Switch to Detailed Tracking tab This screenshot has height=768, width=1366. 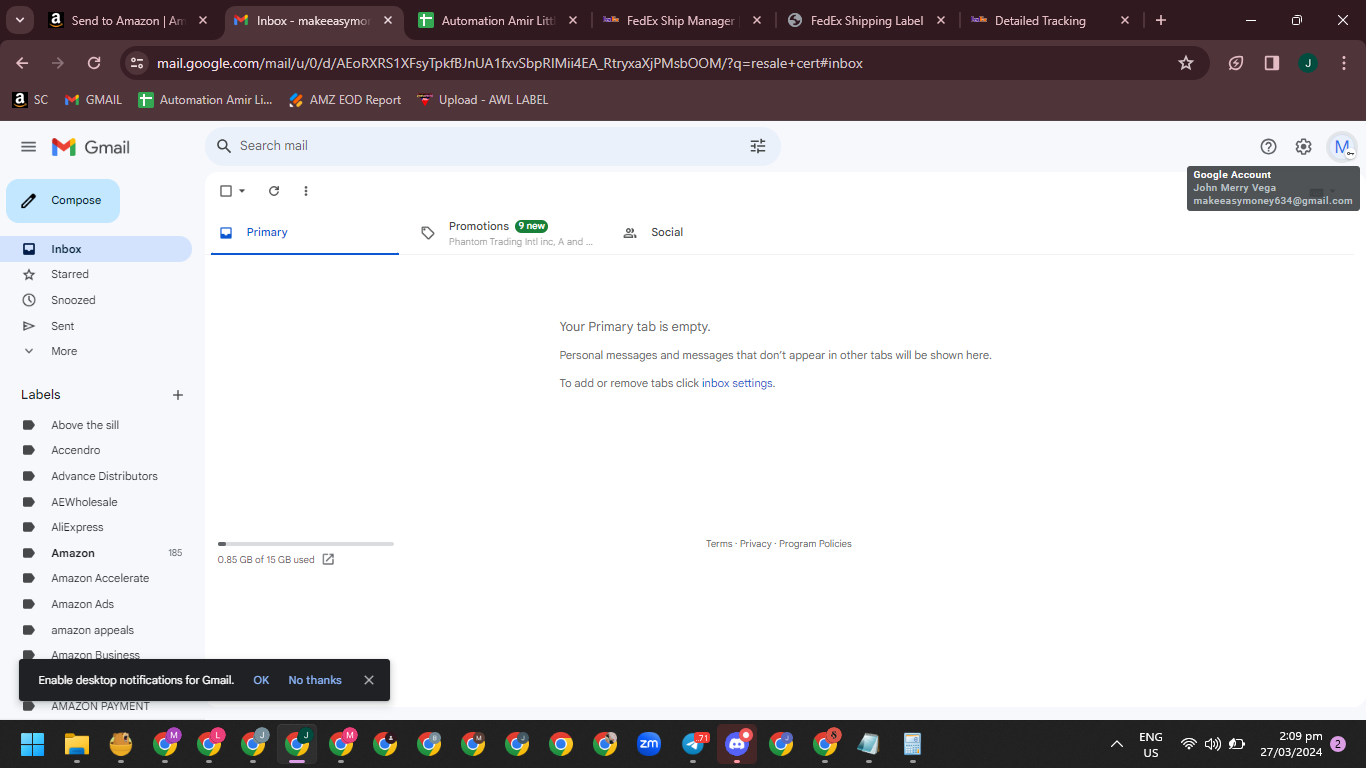[1052, 20]
